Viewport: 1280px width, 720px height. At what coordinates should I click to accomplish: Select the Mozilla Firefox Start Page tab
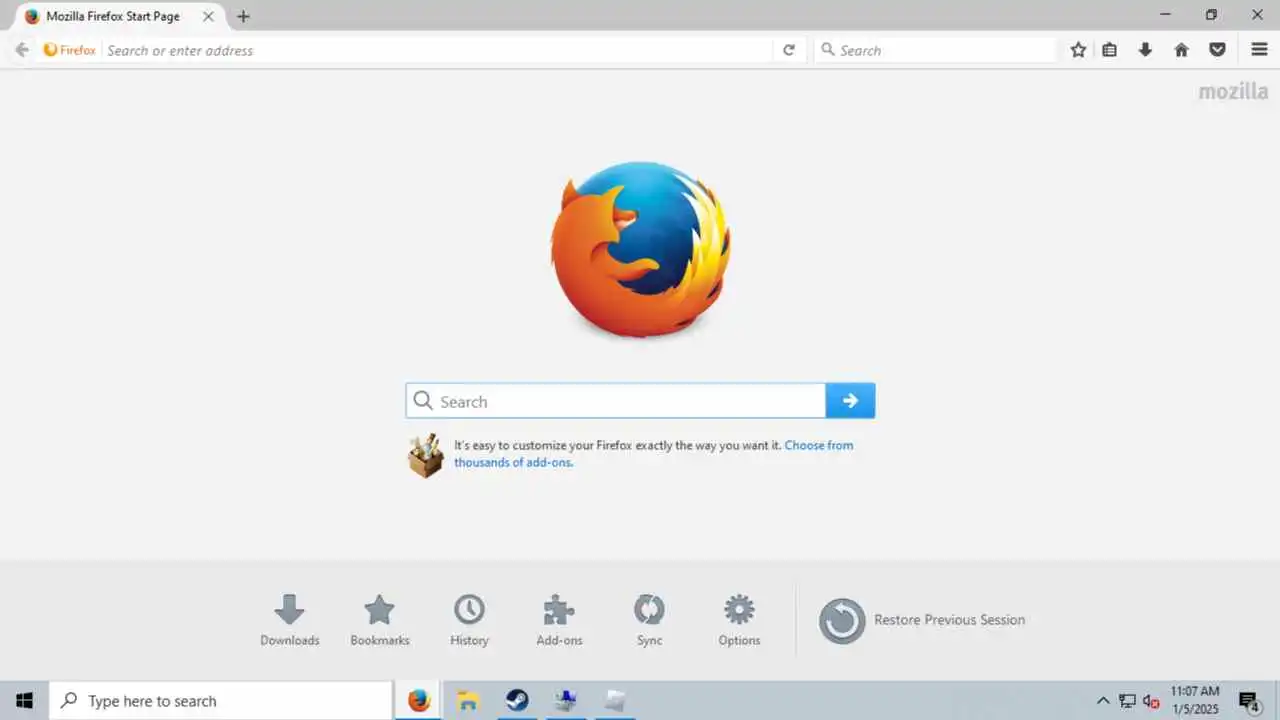click(120, 17)
